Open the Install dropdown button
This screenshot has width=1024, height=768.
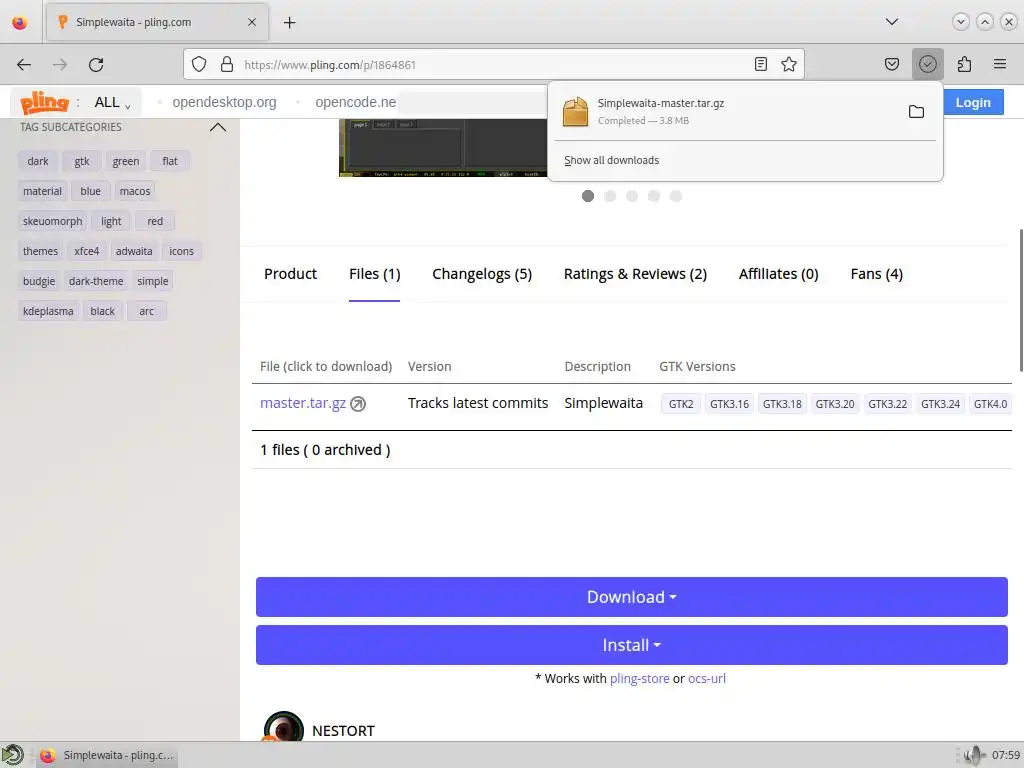coord(632,645)
